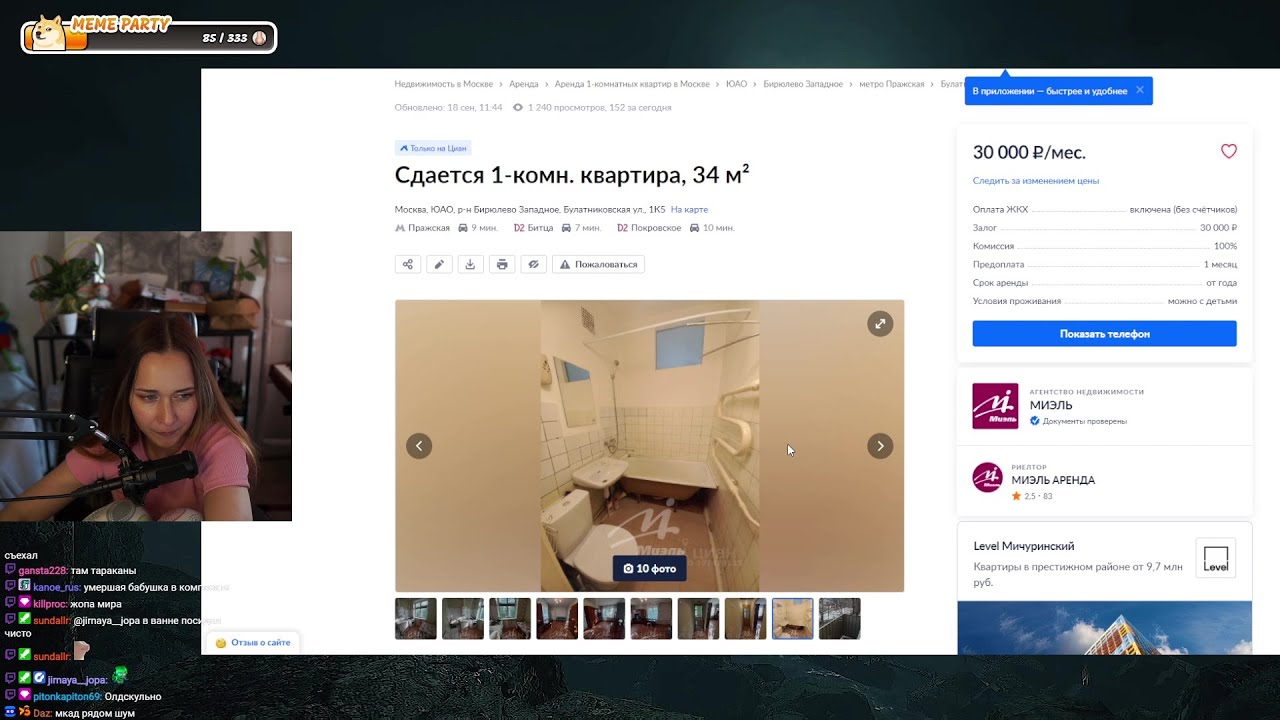Close the app promo tooltip
The width and height of the screenshot is (1280, 720).
pos(1139,90)
